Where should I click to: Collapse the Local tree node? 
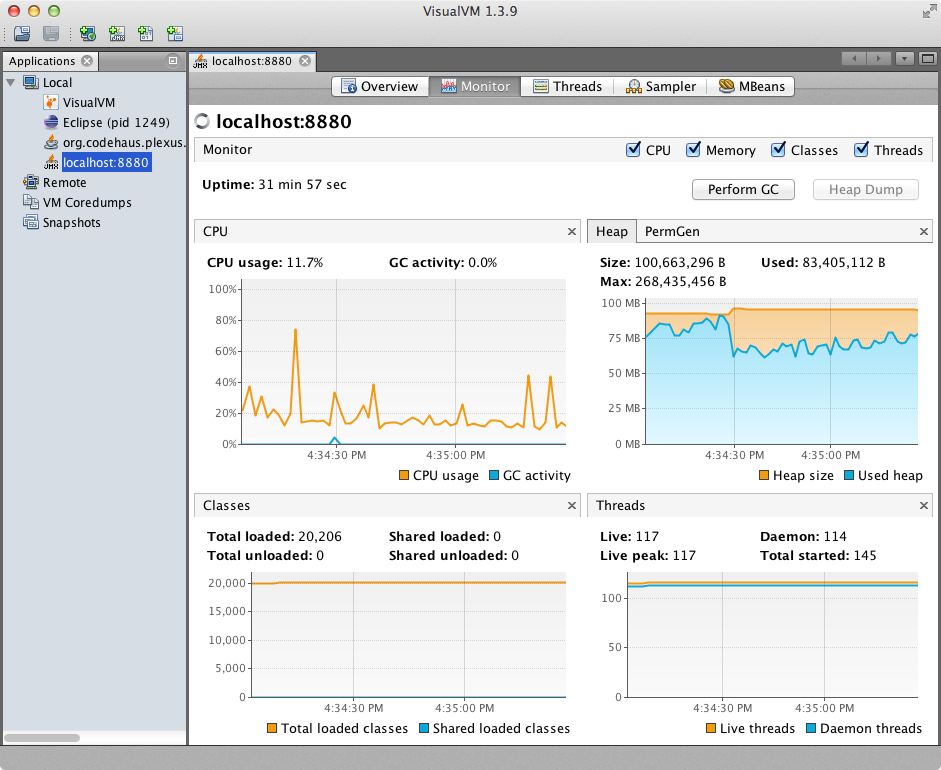point(11,82)
